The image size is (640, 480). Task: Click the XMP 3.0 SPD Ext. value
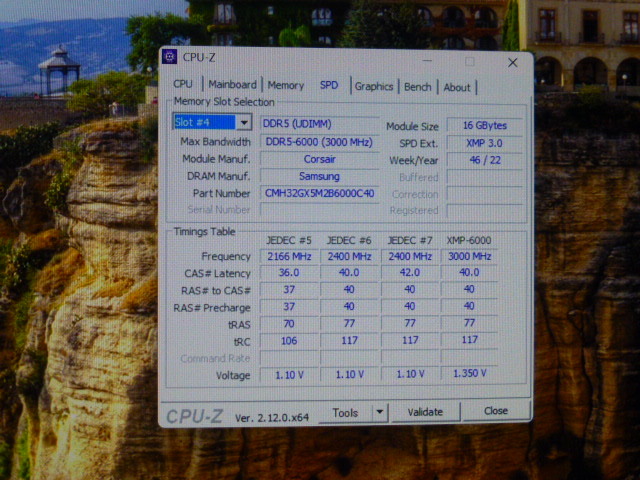click(484, 143)
